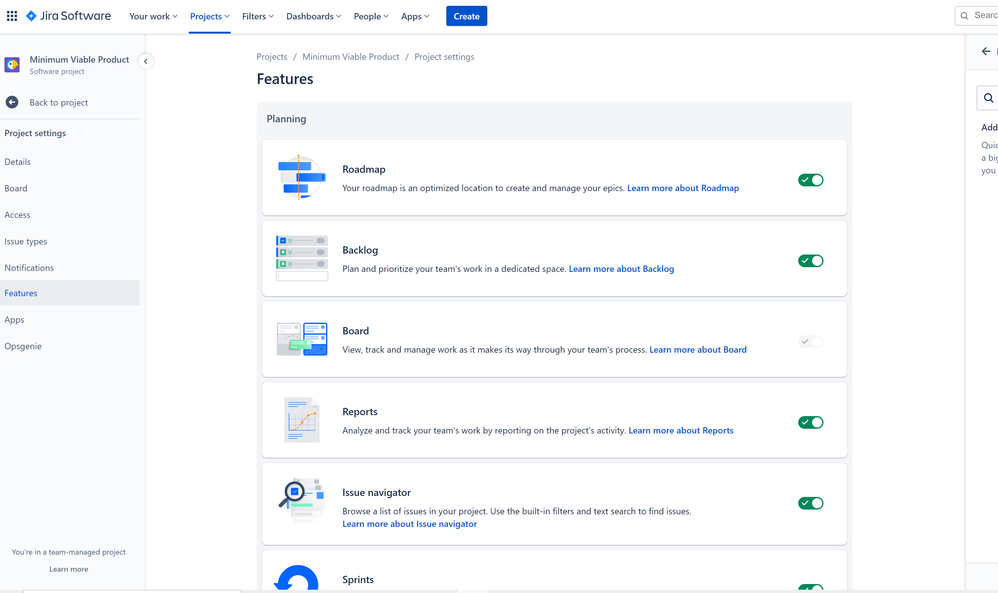This screenshot has height=593, width=998.
Task: Open Learn more about Issue navigator link
Action: coord(409,524)
